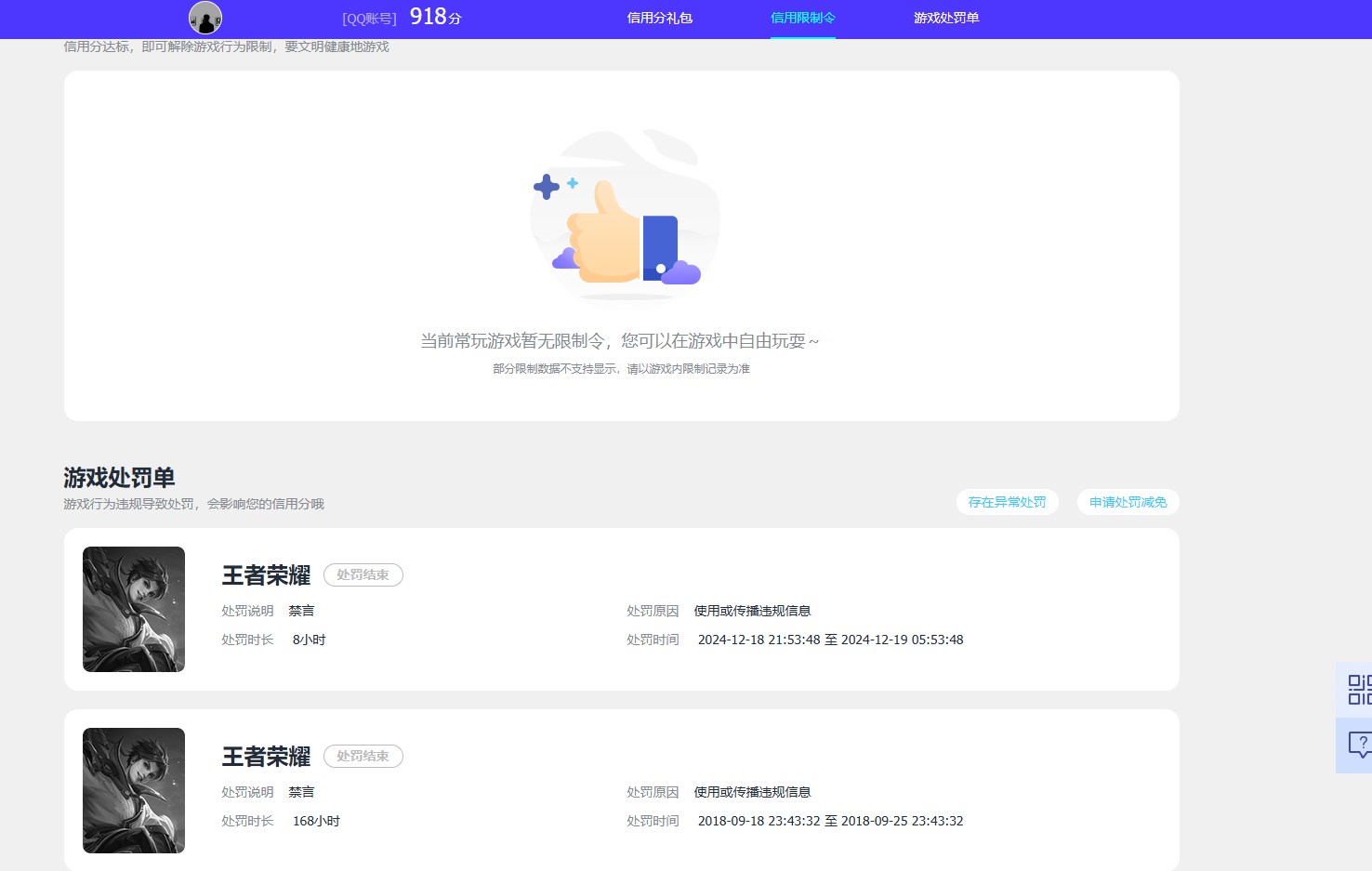Click the 2018-09-18 23:43:32 penalty time range
The image size is (1372, 871).
pos(831,821)
